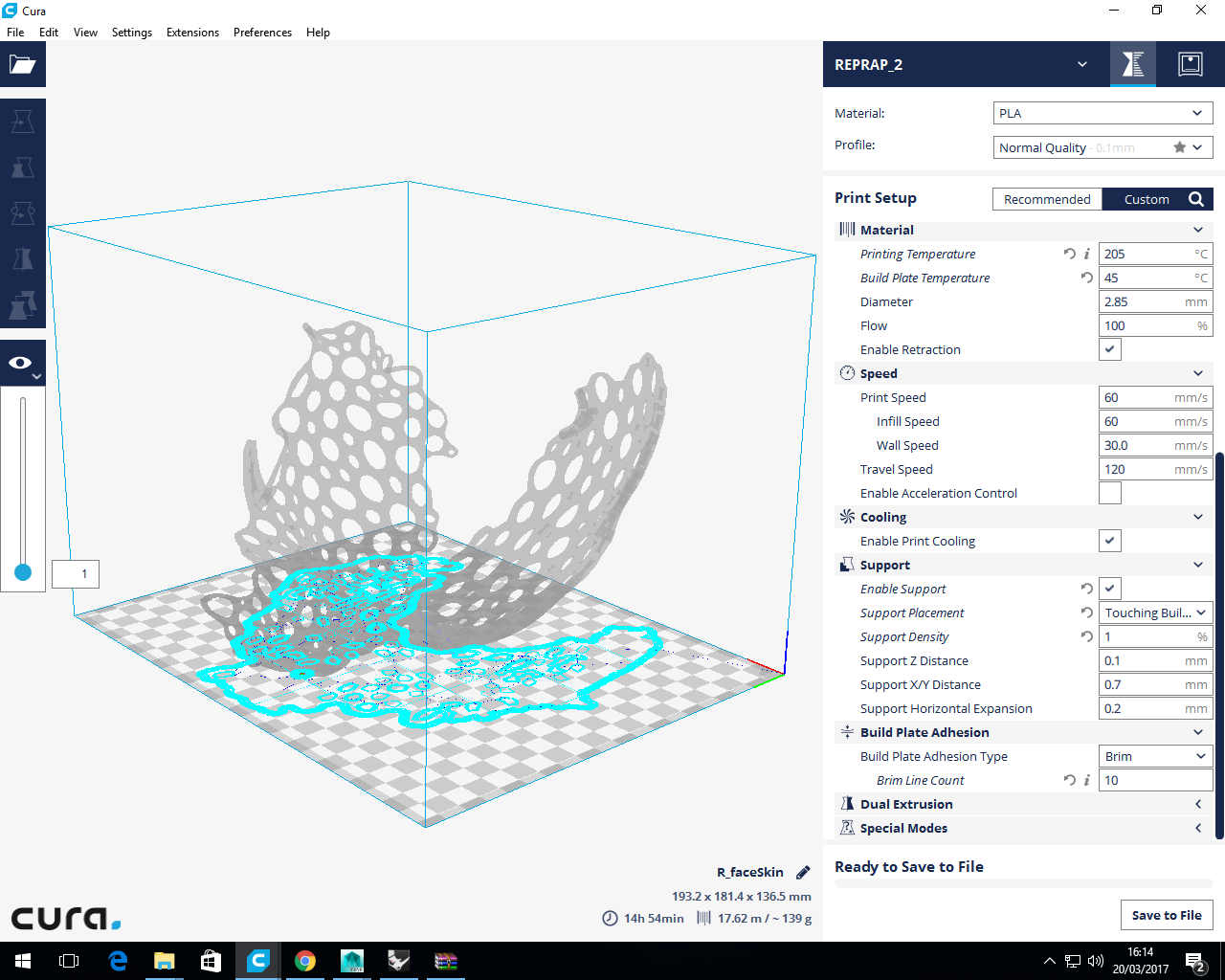Click Save to File button
Viewport: 1225px width, 980px height.
pyautogui.click(x=1167, y=915)
